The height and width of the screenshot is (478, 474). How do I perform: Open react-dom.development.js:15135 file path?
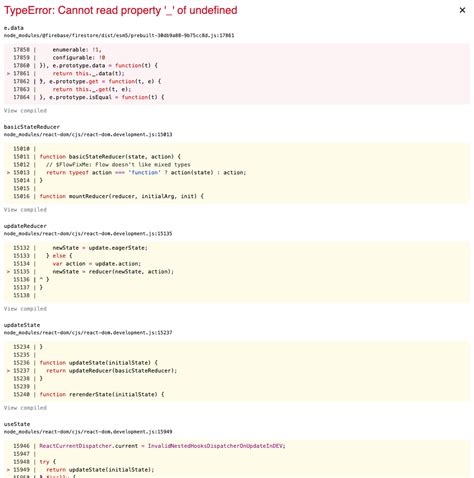(88, 234)
